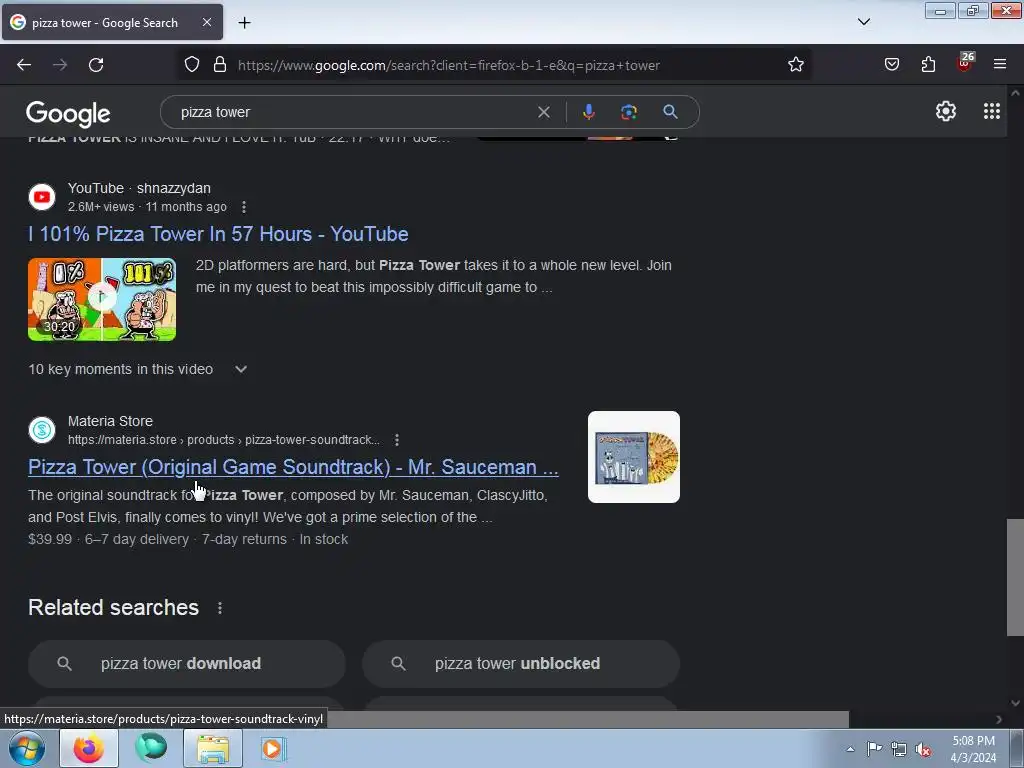Close the pizza tower Google Search tab
This screenshot has height=768, width=1024.
pos(207,22)
